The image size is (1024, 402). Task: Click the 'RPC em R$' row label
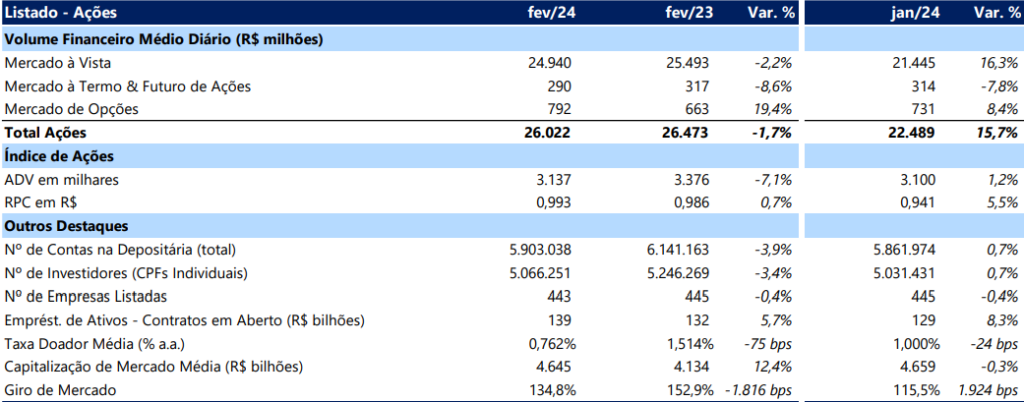pos(40,202)
